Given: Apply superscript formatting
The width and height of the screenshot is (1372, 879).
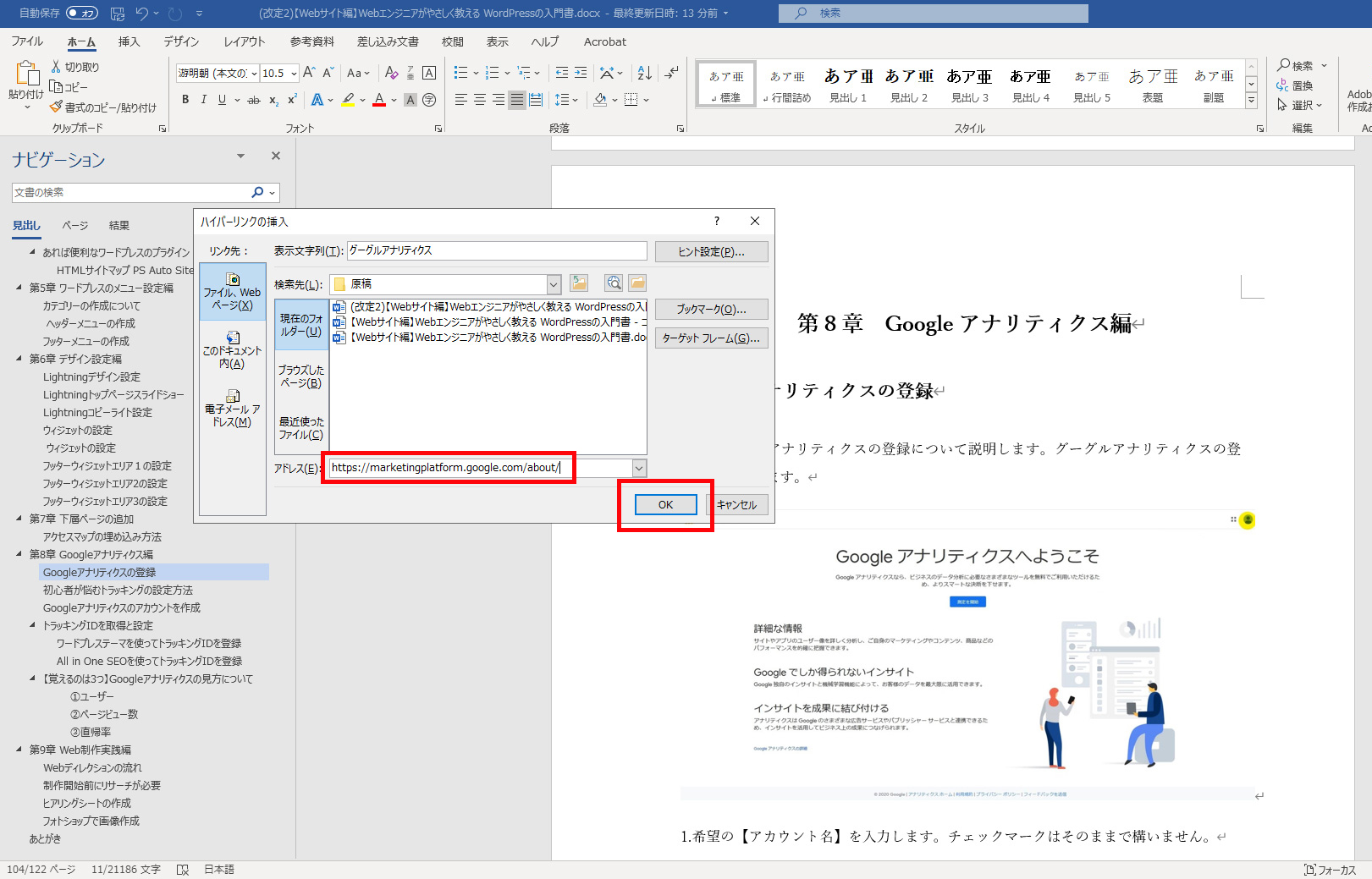Looking at the screenshot, I should (292, 100).
